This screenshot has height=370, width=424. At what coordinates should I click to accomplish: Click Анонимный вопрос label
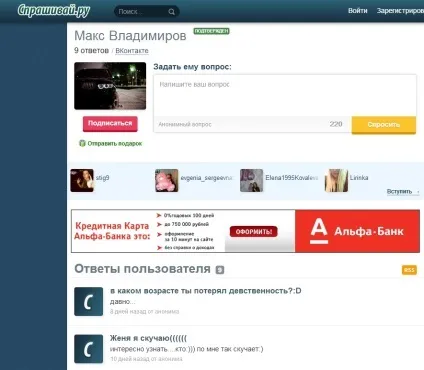pos(185,124)
